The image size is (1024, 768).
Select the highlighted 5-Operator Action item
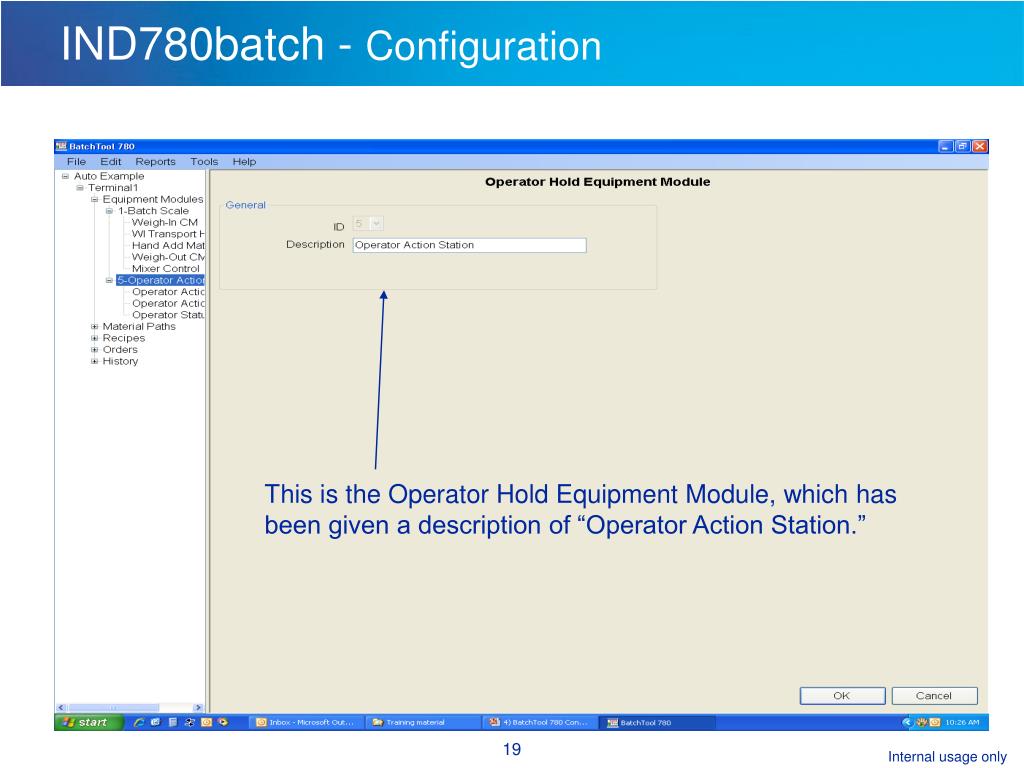(x=161, y=280)
